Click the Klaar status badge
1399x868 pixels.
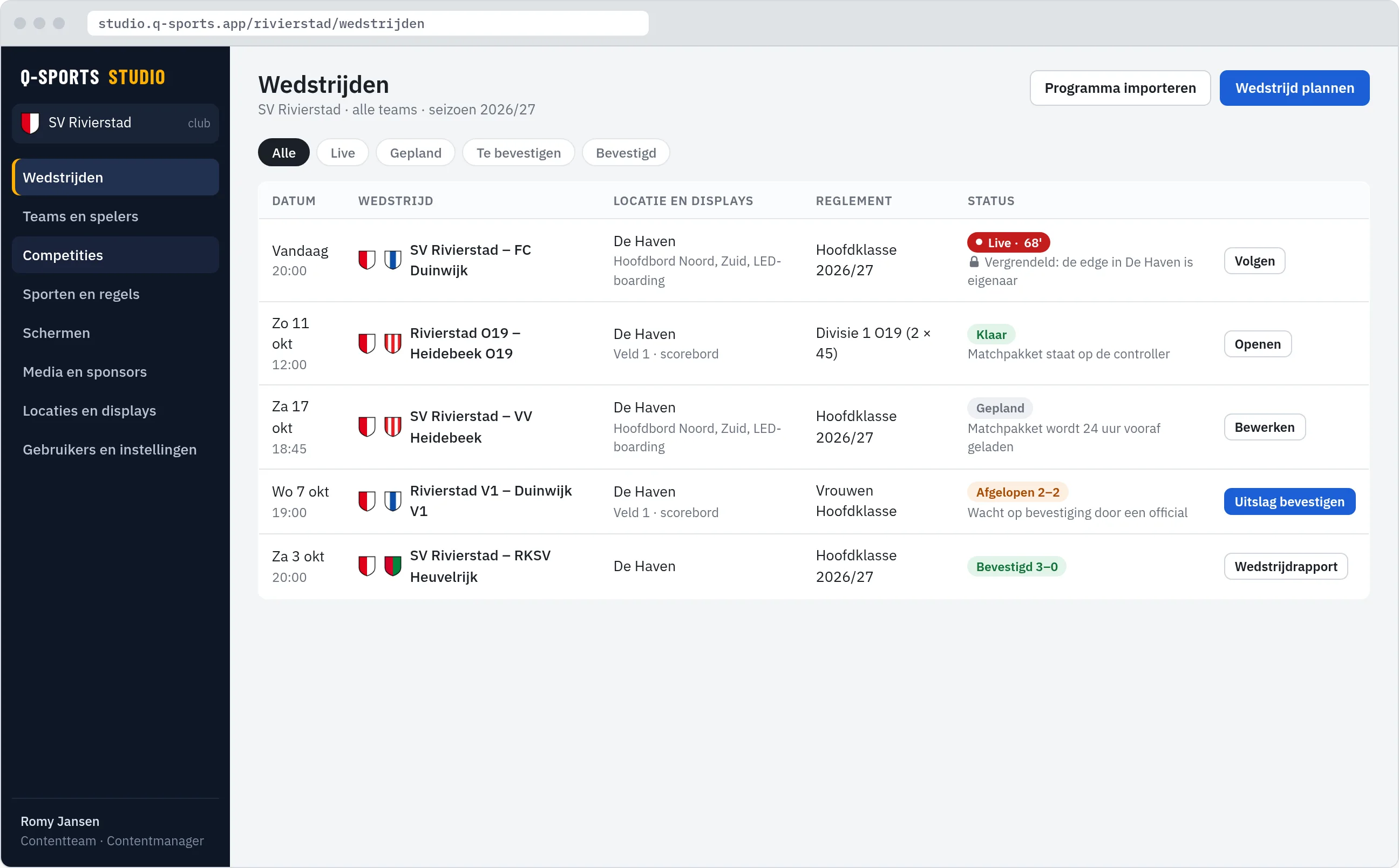click(x=991, y=335)
